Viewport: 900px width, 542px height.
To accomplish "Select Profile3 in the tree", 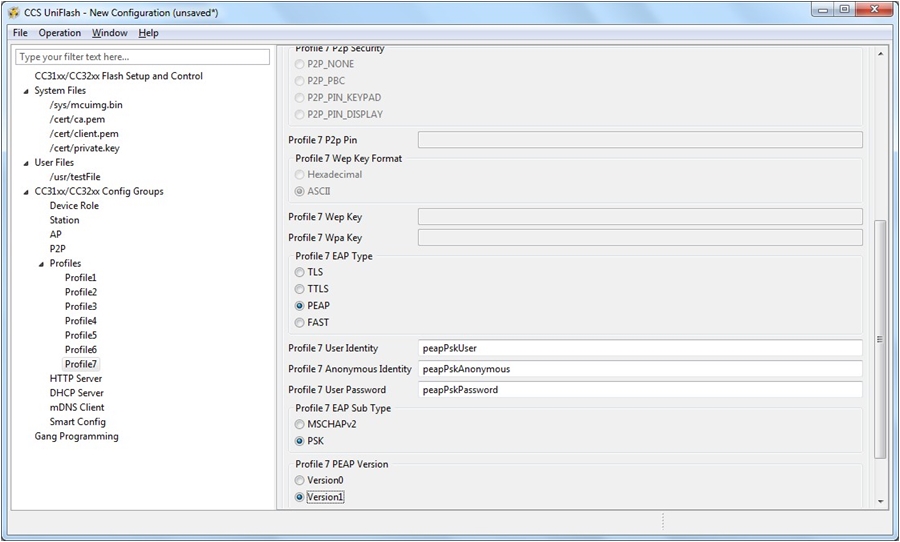I will [81, 307].
